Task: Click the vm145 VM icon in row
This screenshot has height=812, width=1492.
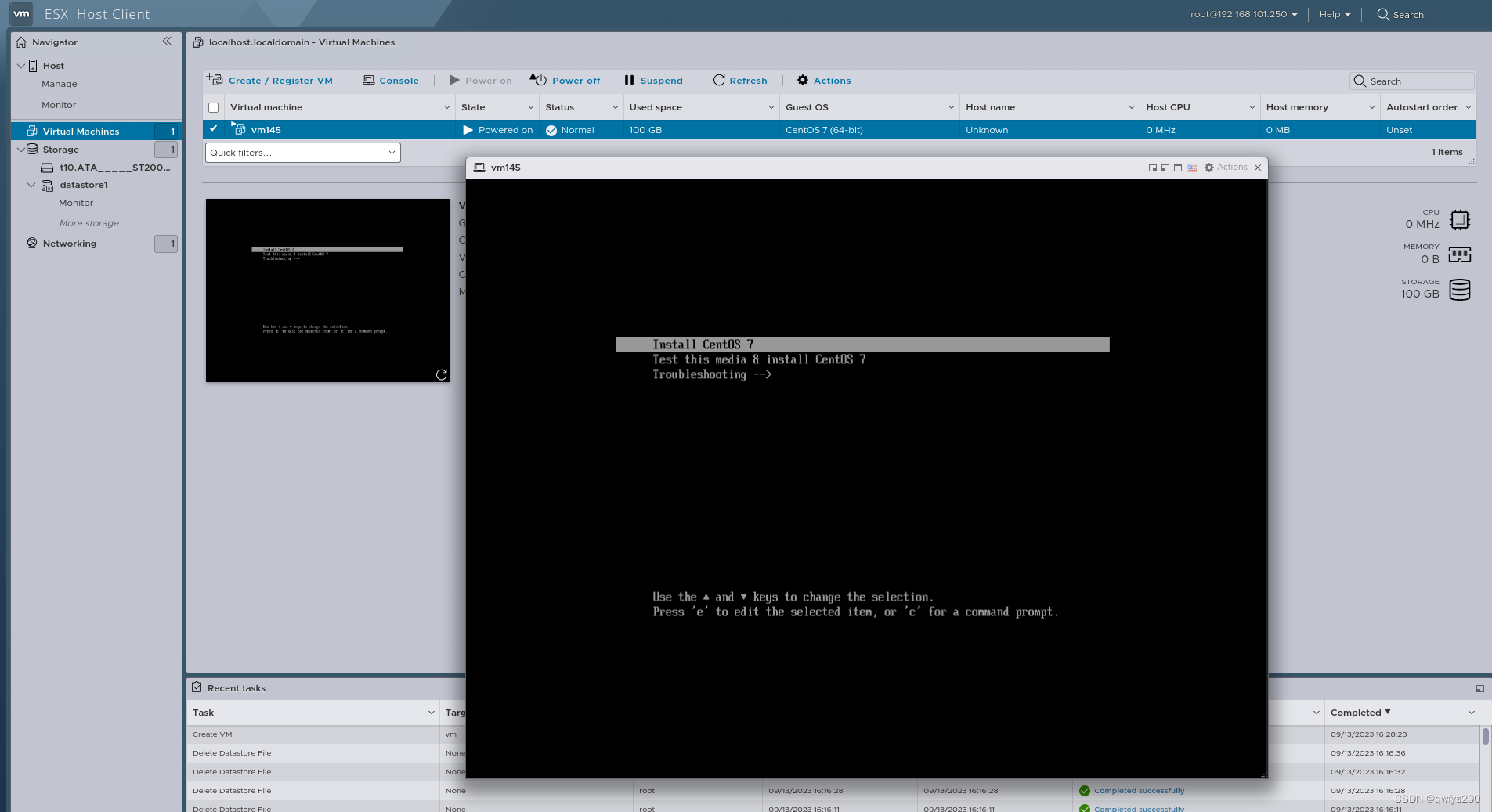Action: 239,128
